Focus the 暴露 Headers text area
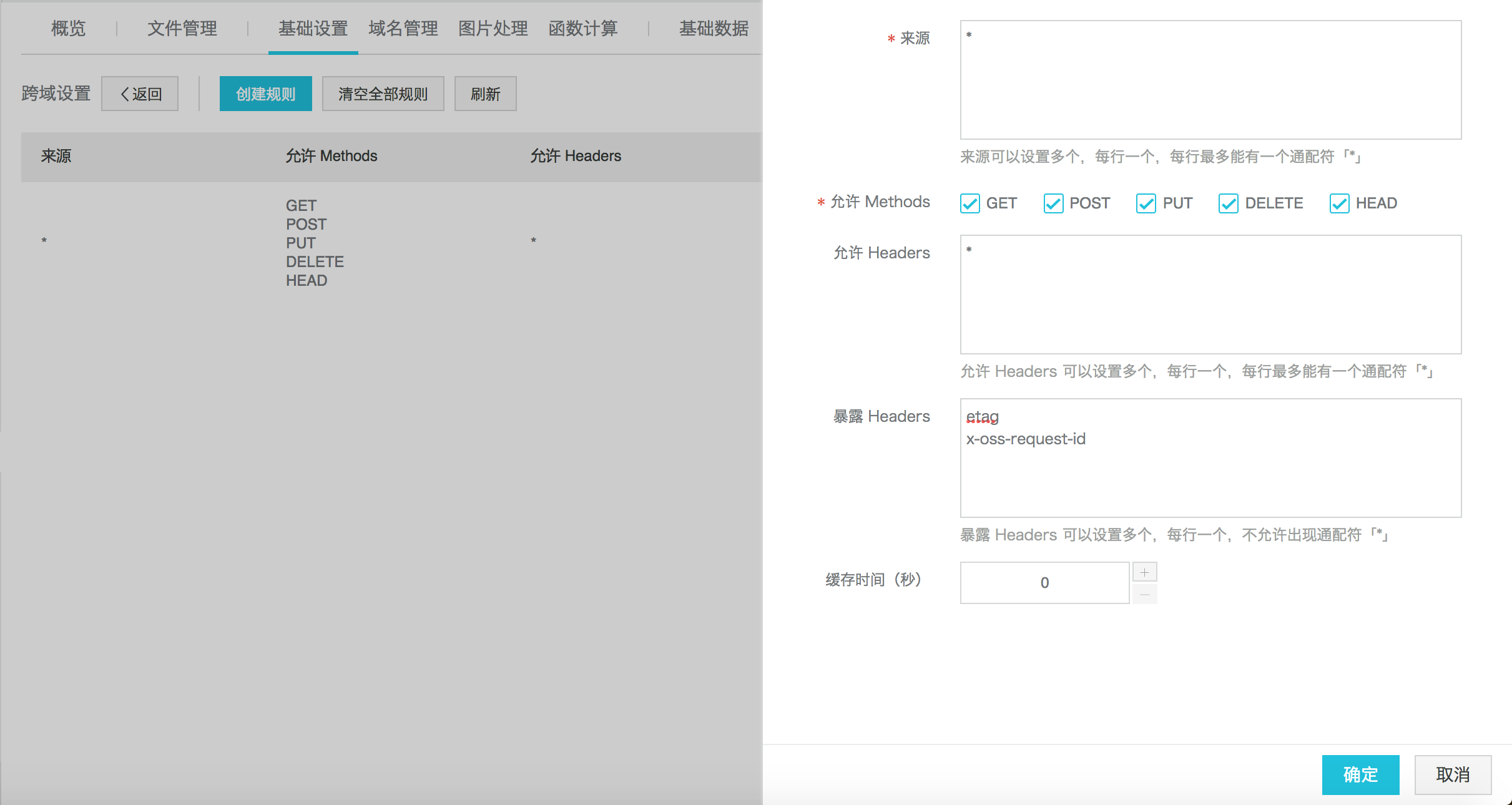The width and height of the screenshot is (1512, 805). (x=1210, y=474)
